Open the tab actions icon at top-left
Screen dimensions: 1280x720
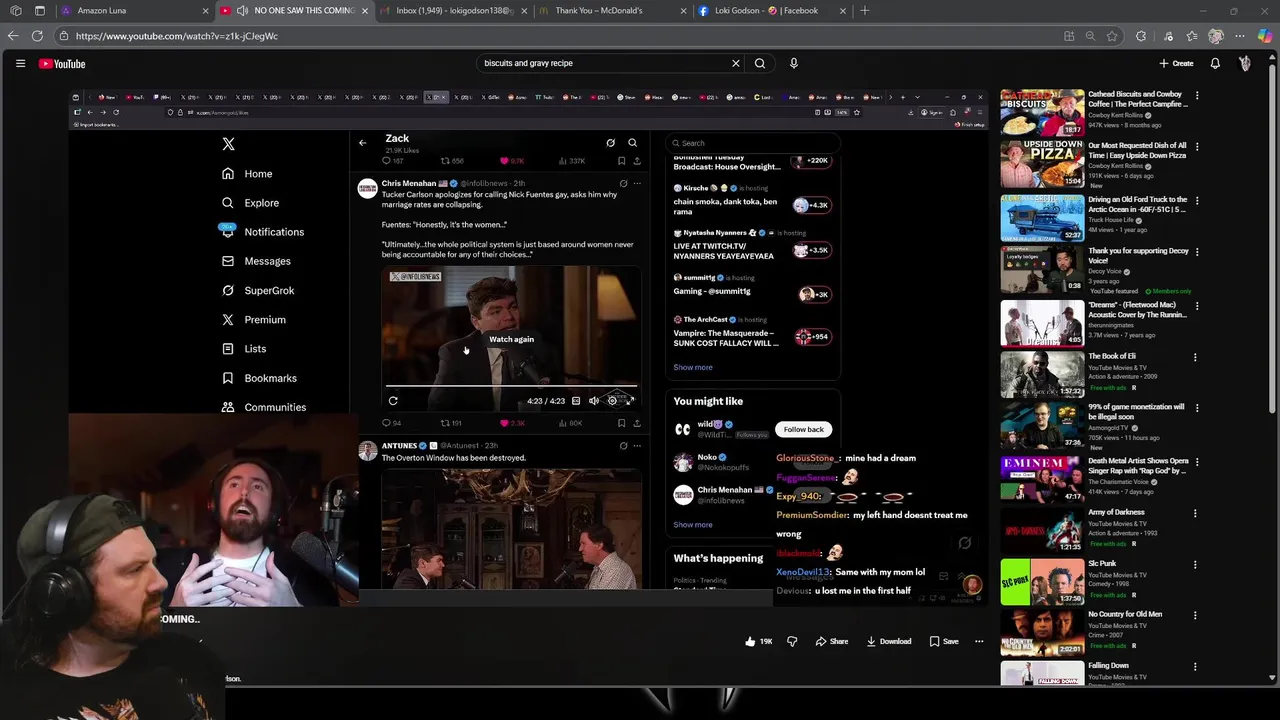40,11
